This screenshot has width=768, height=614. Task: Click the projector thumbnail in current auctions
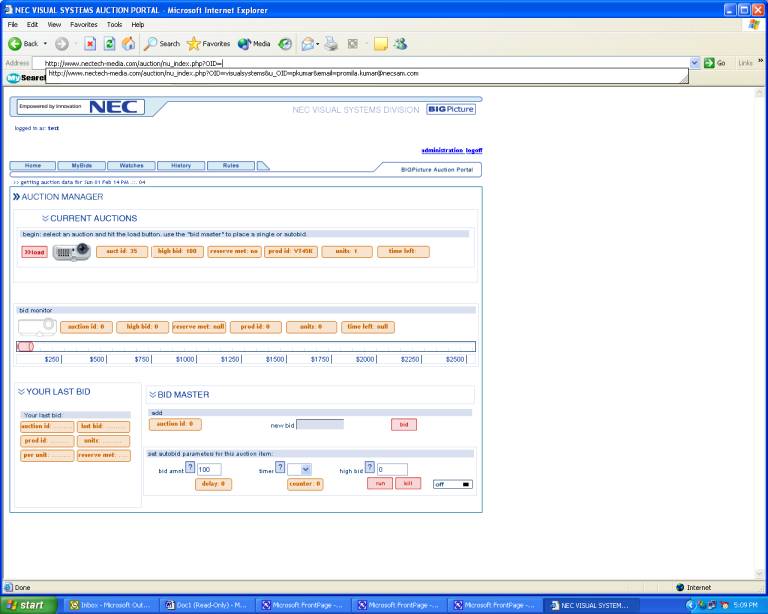tap(72, 252)
